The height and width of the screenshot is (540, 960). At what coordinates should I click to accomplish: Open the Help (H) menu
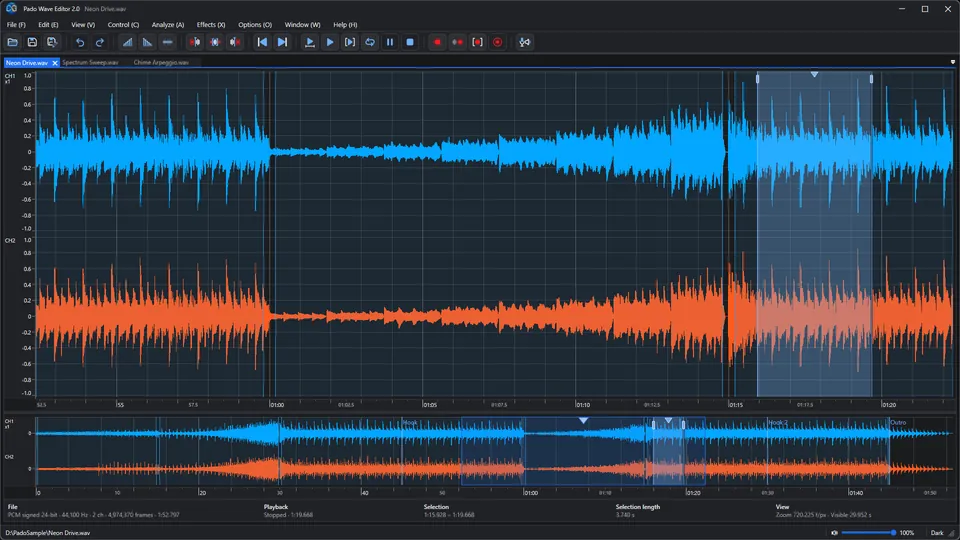pyautogui.click(x=345, y=25)
